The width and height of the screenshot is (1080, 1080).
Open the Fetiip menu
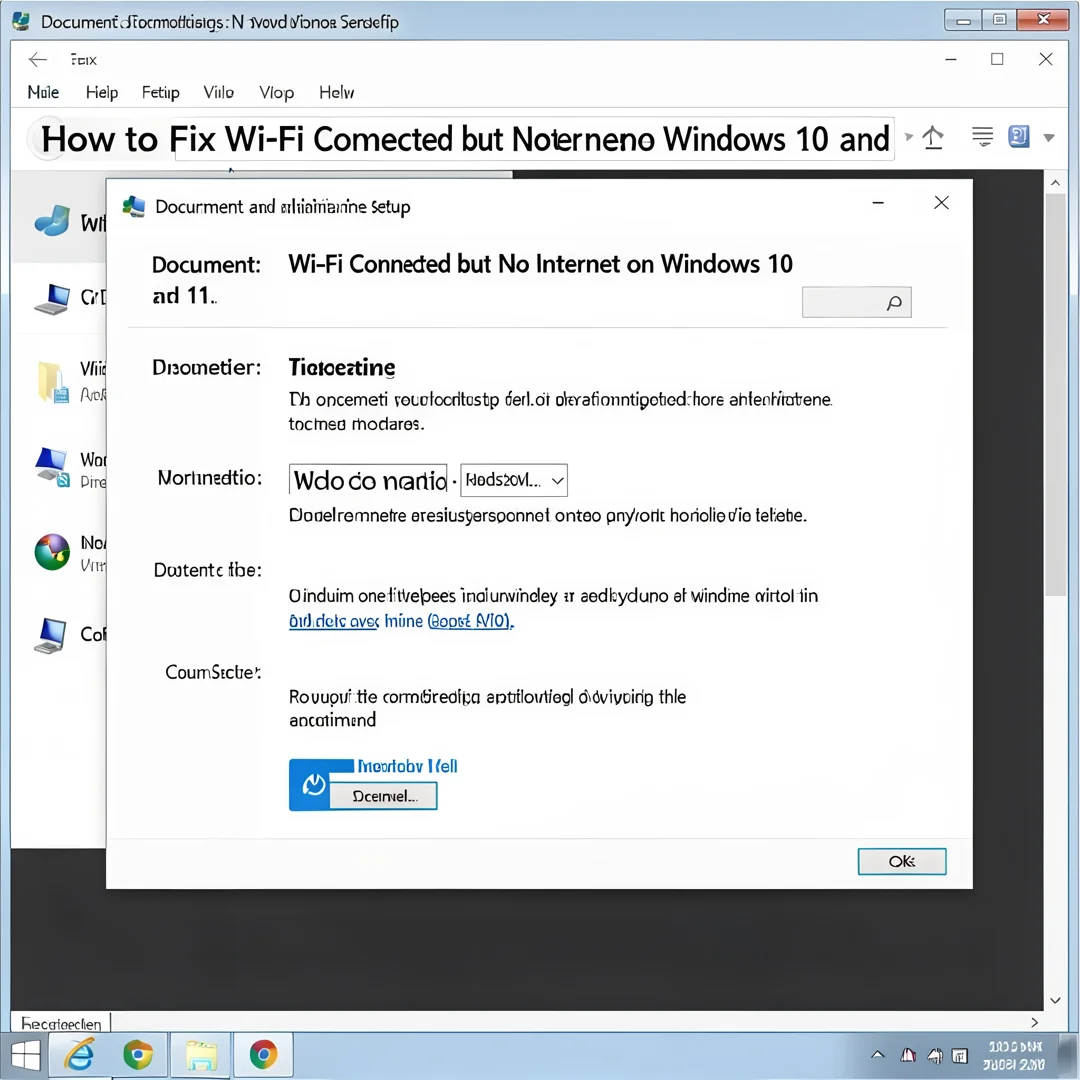click(160, 92)
